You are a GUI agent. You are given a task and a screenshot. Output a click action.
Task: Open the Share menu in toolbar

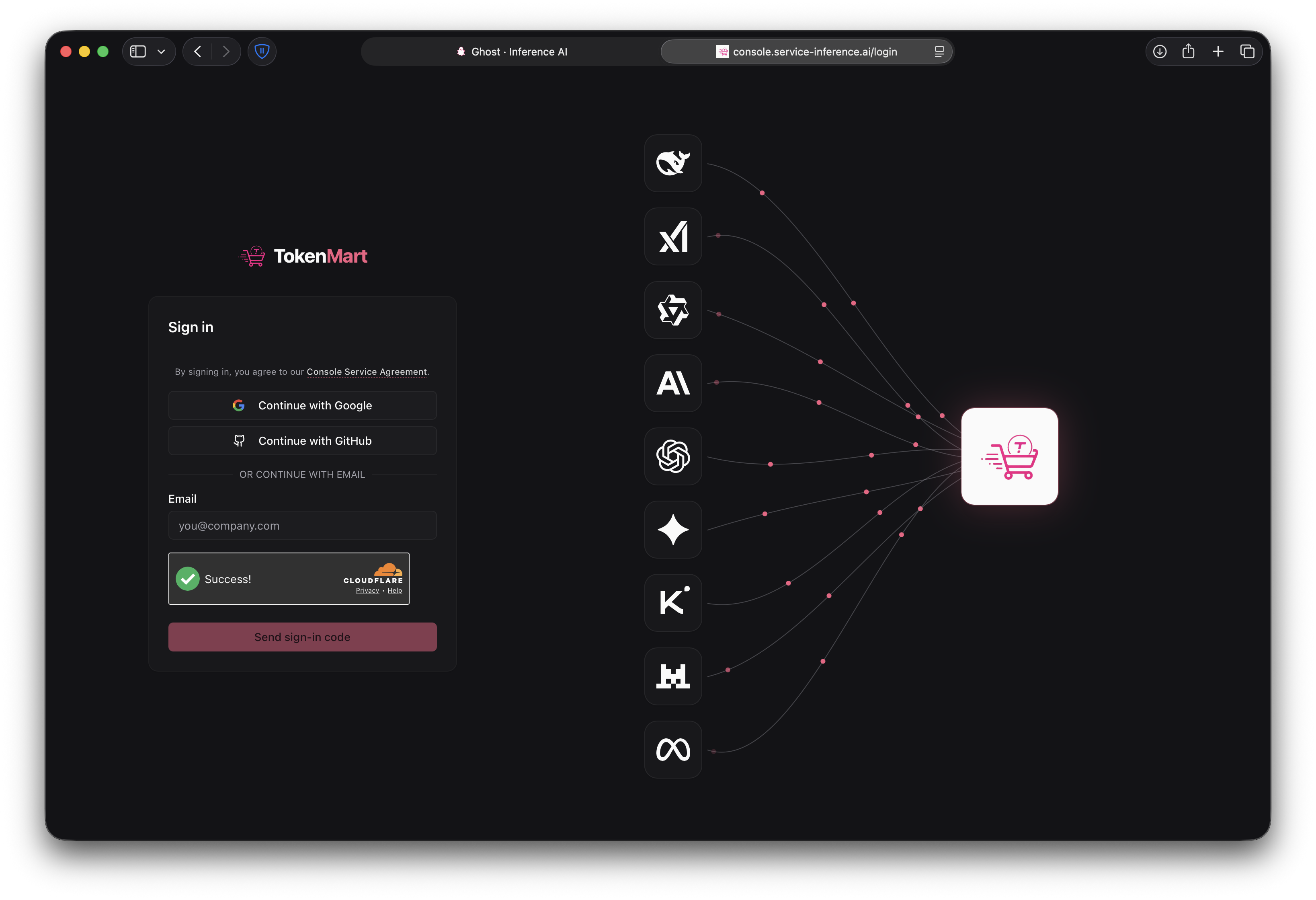[x=1188, y=51]
